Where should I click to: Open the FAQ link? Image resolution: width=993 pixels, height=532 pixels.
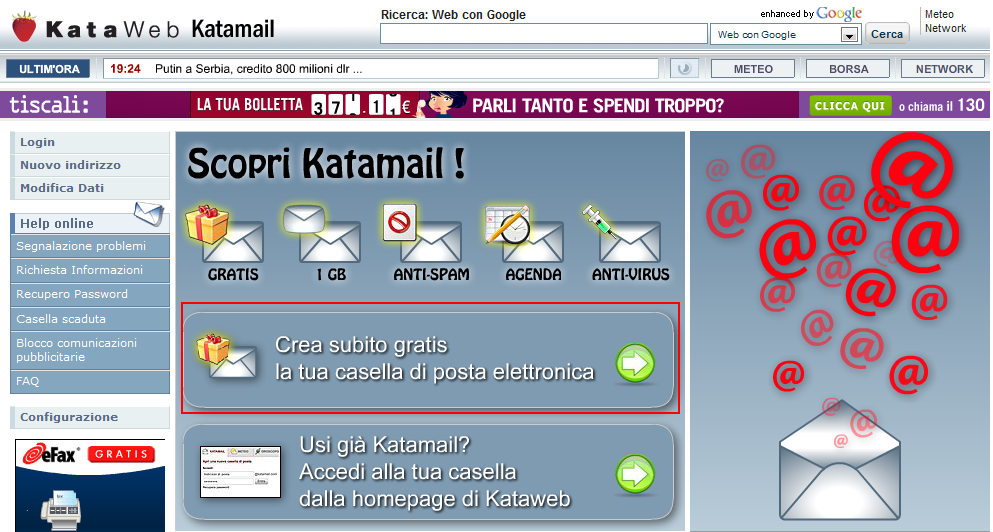(x=90, y=381)
